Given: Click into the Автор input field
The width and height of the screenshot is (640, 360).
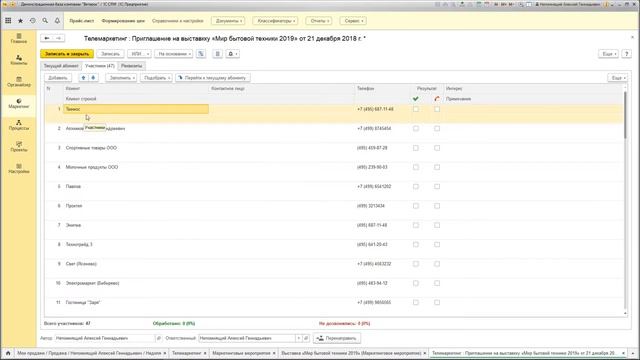Looking at the screenshot, I should click(105, 338).
